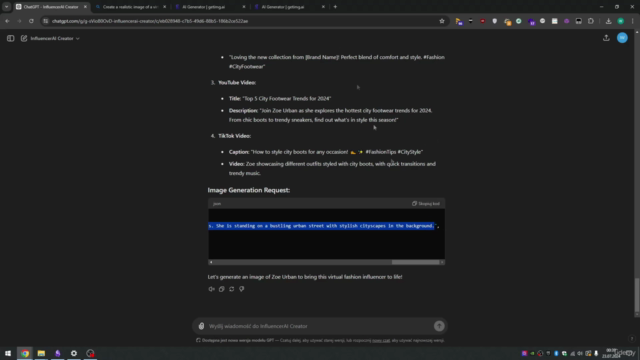This screenshot has width=640, height=360.
Task: Go back to the previous page
Action: coord(7,21)
